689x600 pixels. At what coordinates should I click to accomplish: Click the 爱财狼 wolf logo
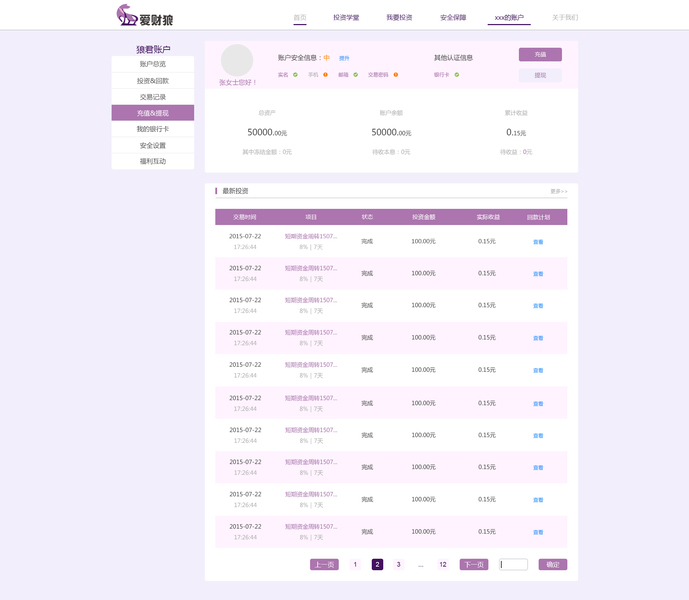(x=145, y=15)
